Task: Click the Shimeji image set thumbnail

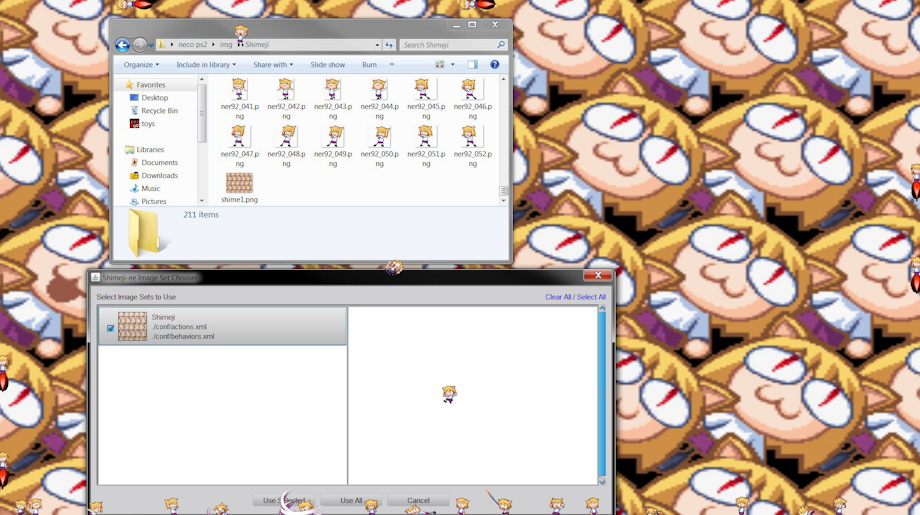Action: tap(133, 327)
